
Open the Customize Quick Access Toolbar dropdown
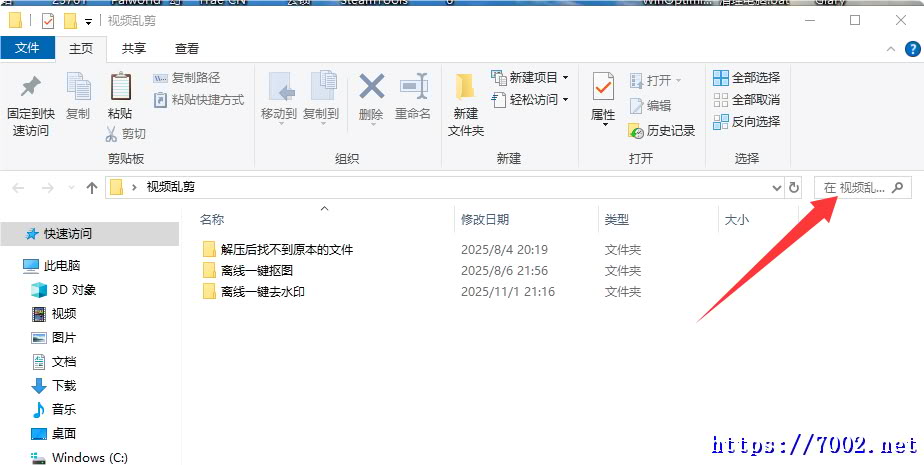tap(88, 22)
